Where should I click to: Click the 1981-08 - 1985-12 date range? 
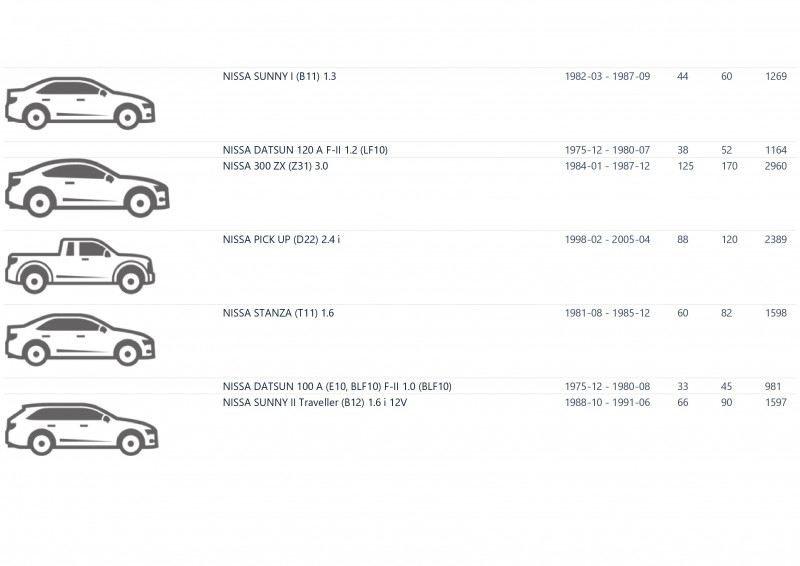click(607, 313)
